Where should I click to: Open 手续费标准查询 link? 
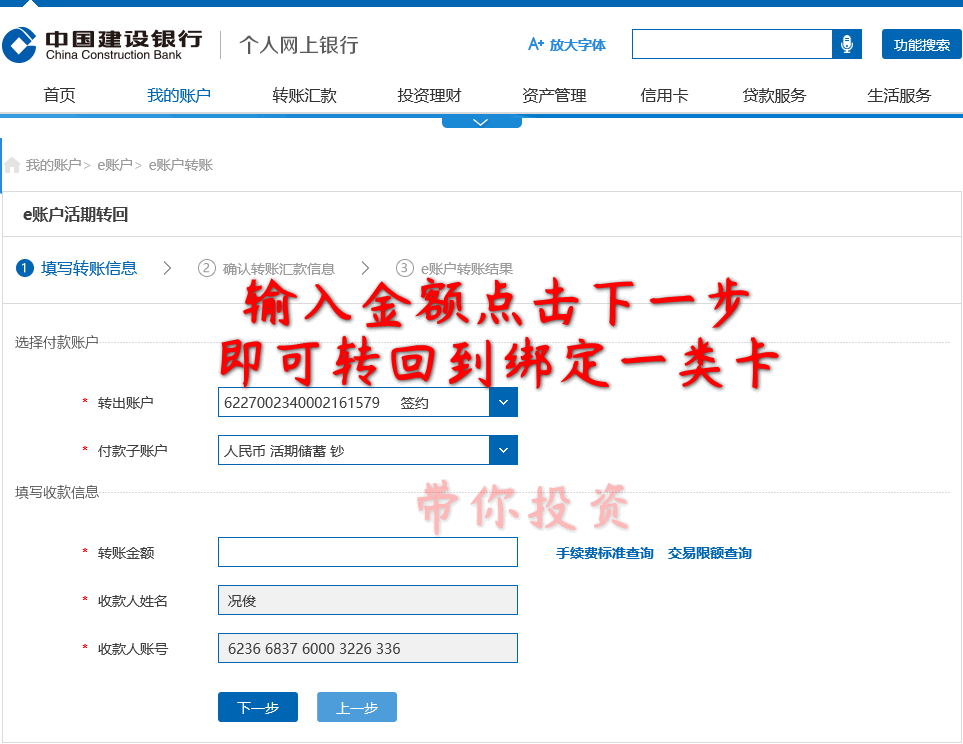[604, 553]
